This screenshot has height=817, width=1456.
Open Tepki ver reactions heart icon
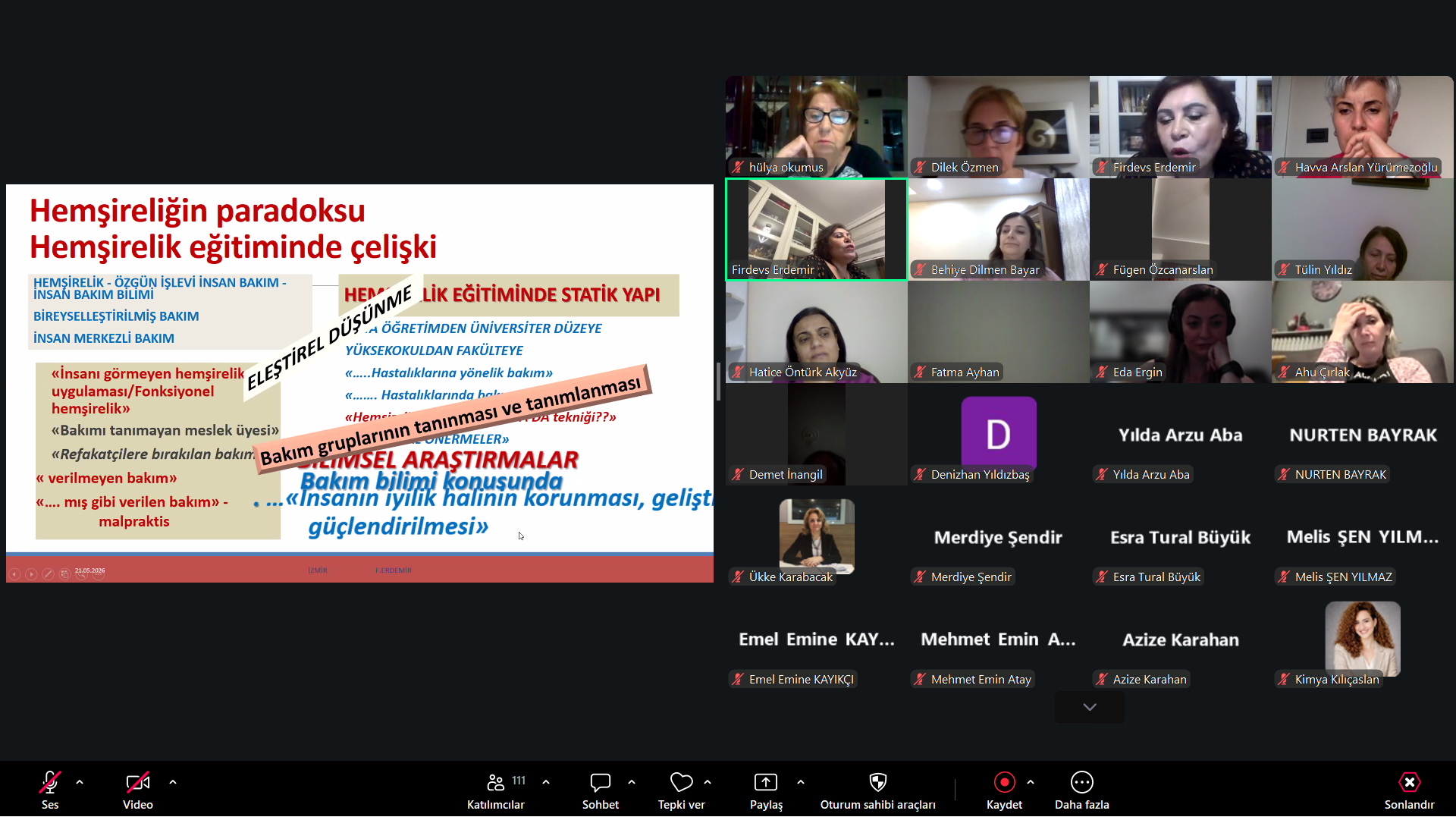[682, 781]
